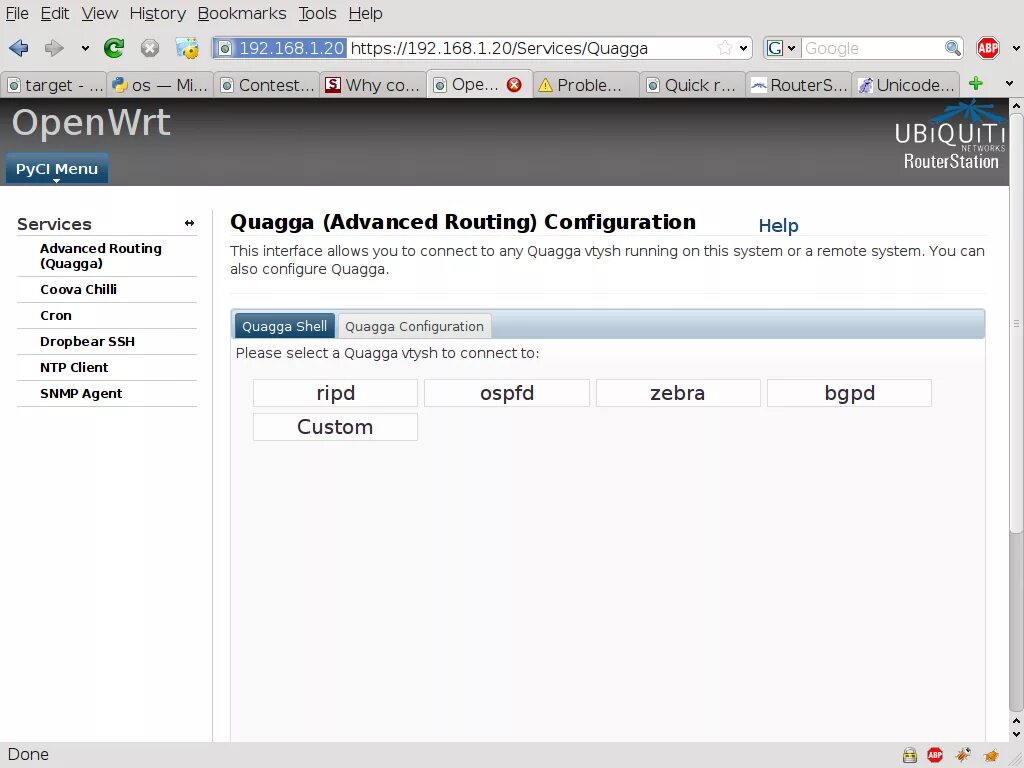
Task: Open the back/forward history dropdown arrow
Action: coord(85,48)
